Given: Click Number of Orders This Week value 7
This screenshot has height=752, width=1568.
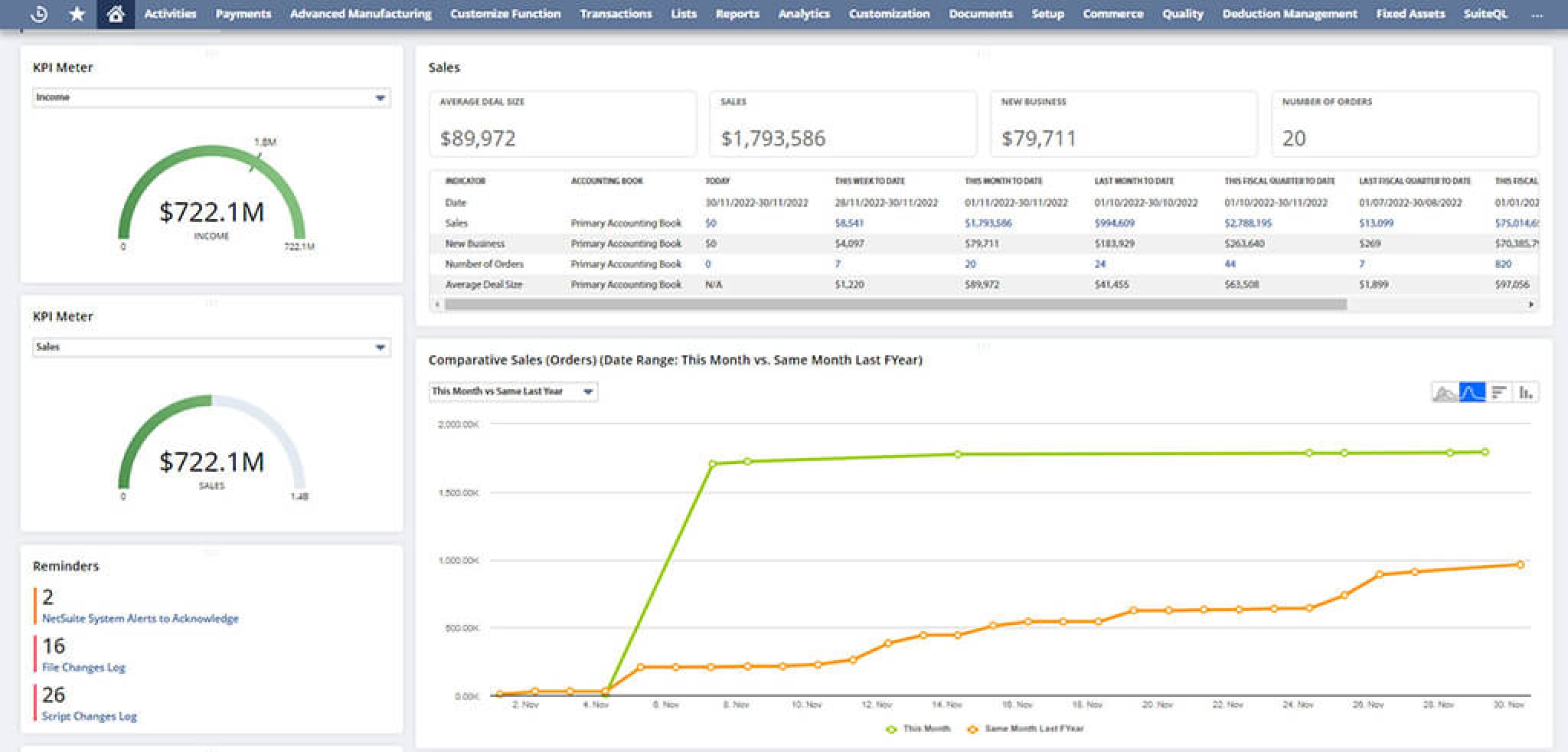Looking at the screenshot, I should (x=838, y=264).
